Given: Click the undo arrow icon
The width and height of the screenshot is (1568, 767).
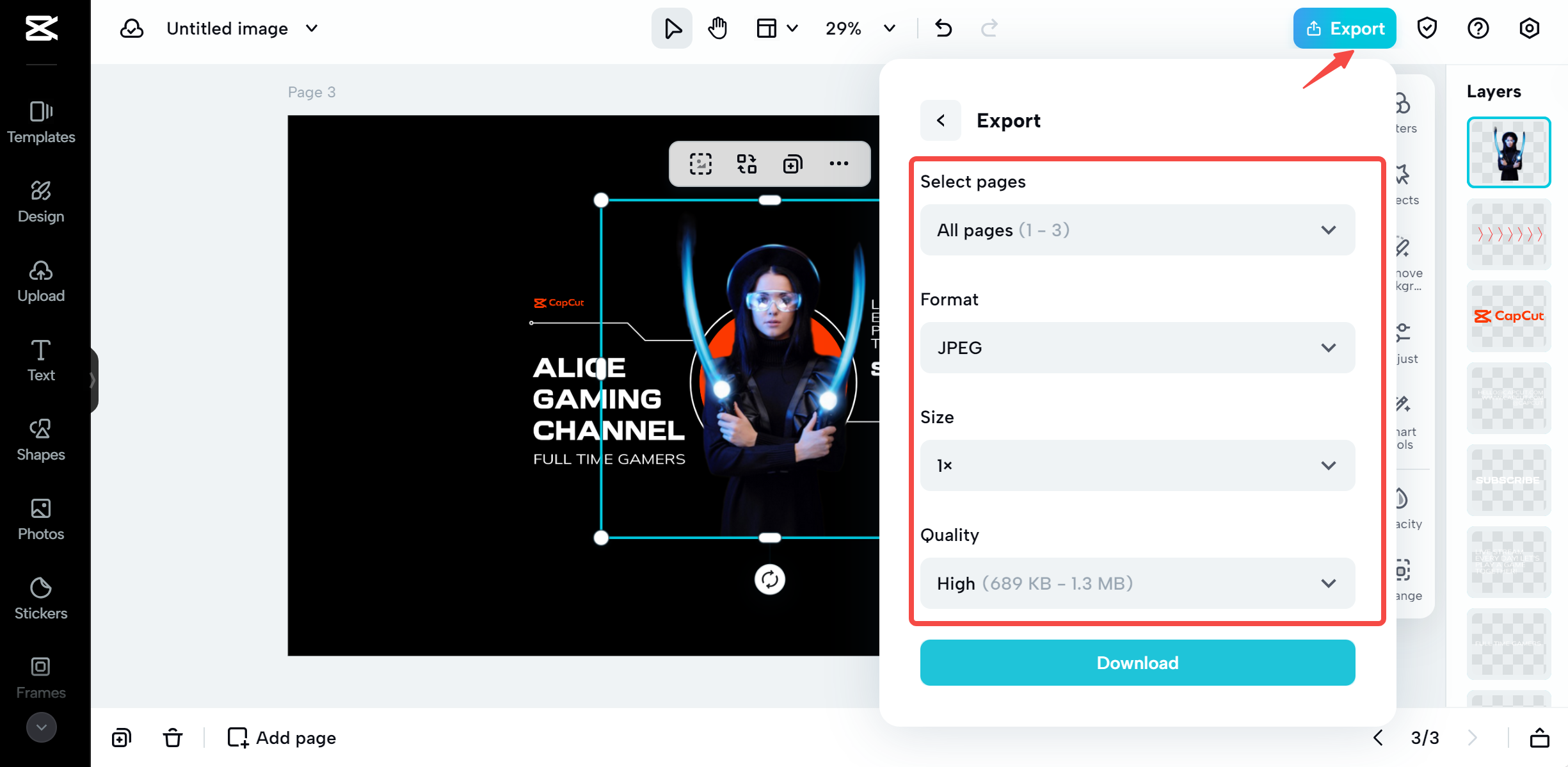Looking at the screenshot, I should tap(943, 28).
